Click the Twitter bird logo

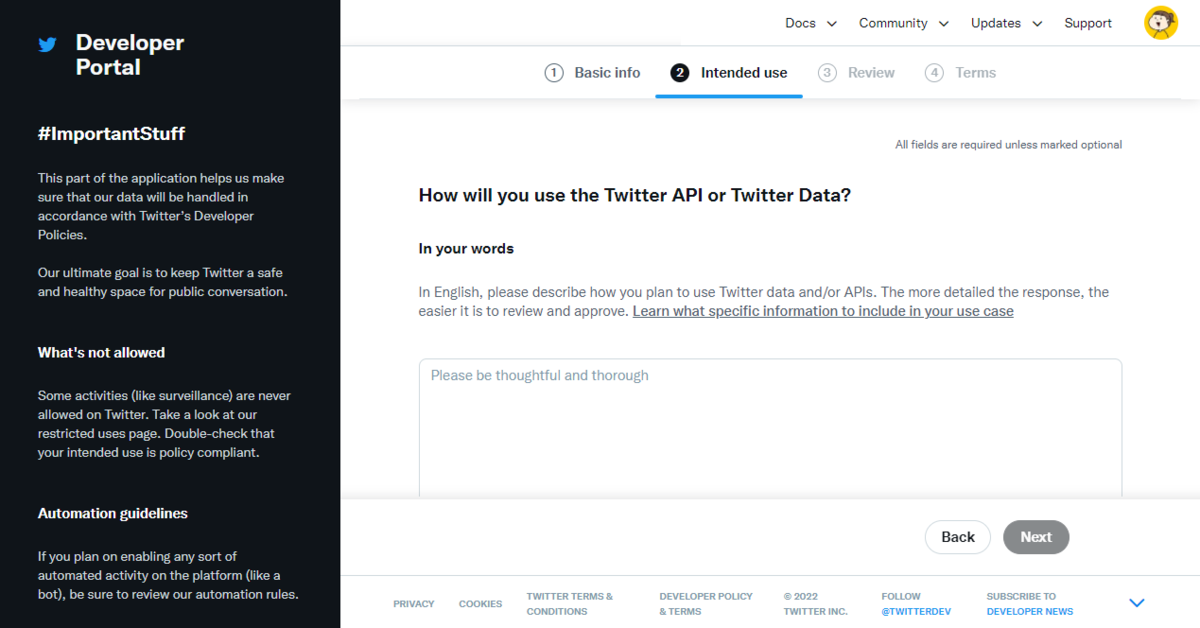(x=46, y=44)
